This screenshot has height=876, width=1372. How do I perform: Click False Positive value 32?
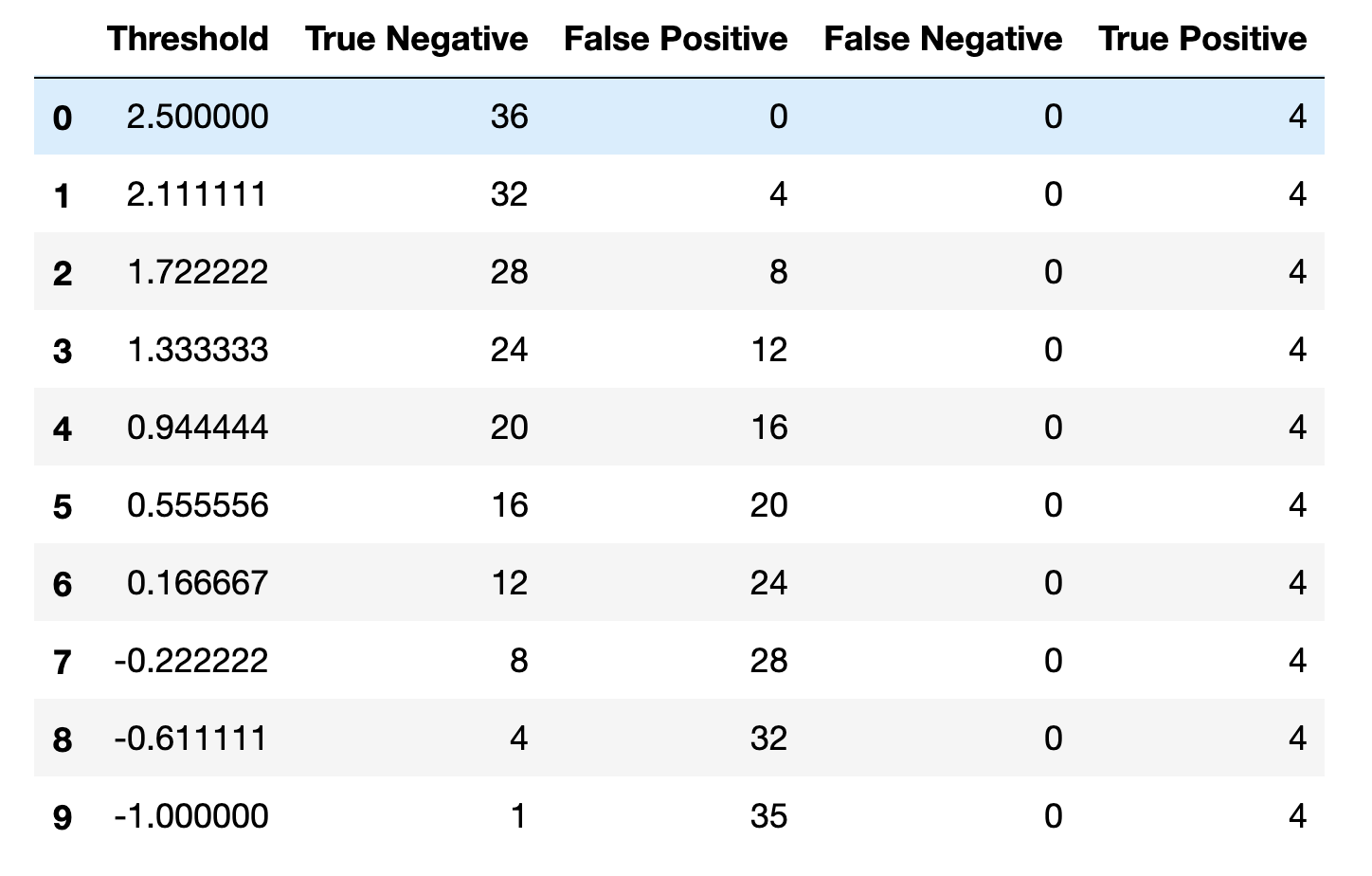pos(768,739)
